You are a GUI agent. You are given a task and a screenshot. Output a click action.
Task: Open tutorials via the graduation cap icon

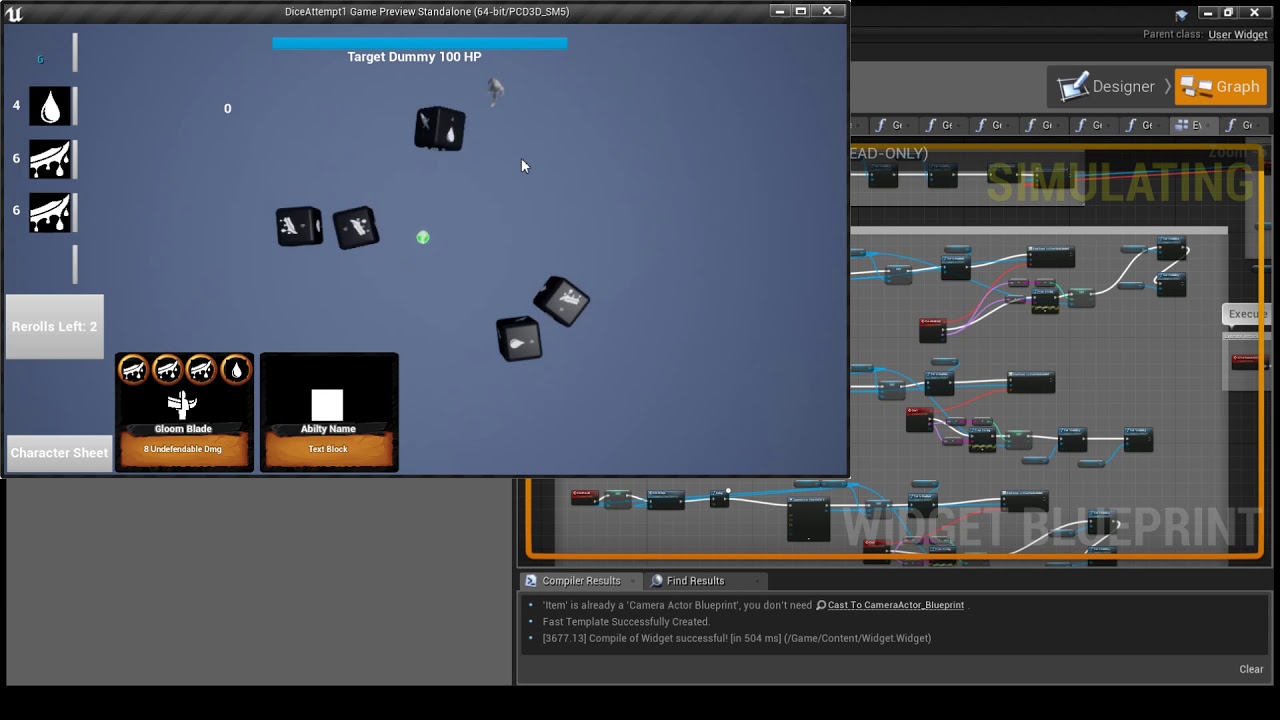(1182, 14)
